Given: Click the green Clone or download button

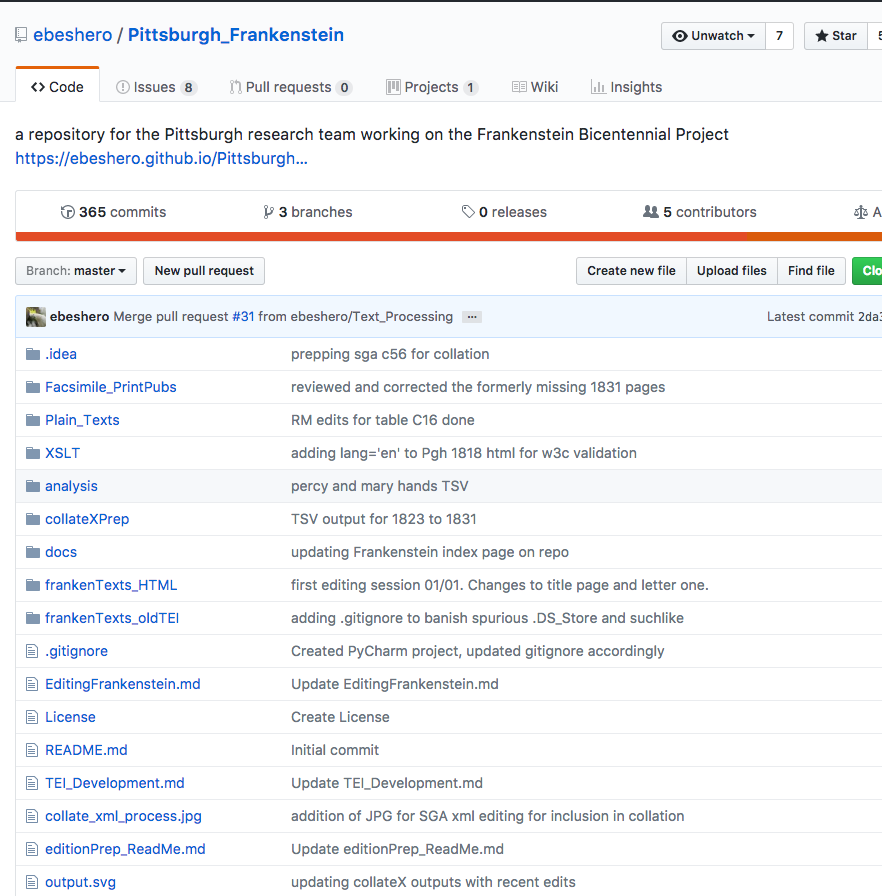Looking at the screenshot, I should pyautogui.click(x=867, y=271).
